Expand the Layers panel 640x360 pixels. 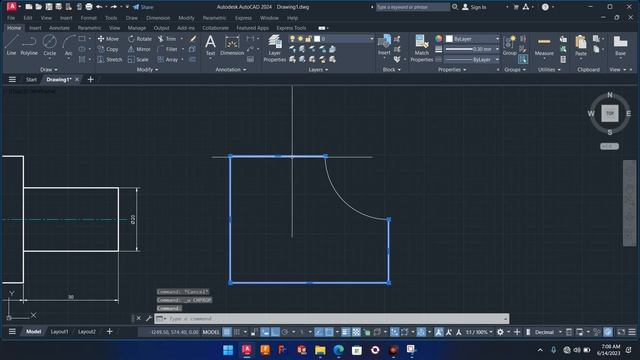pyautogui.click(x=318, y=69)
